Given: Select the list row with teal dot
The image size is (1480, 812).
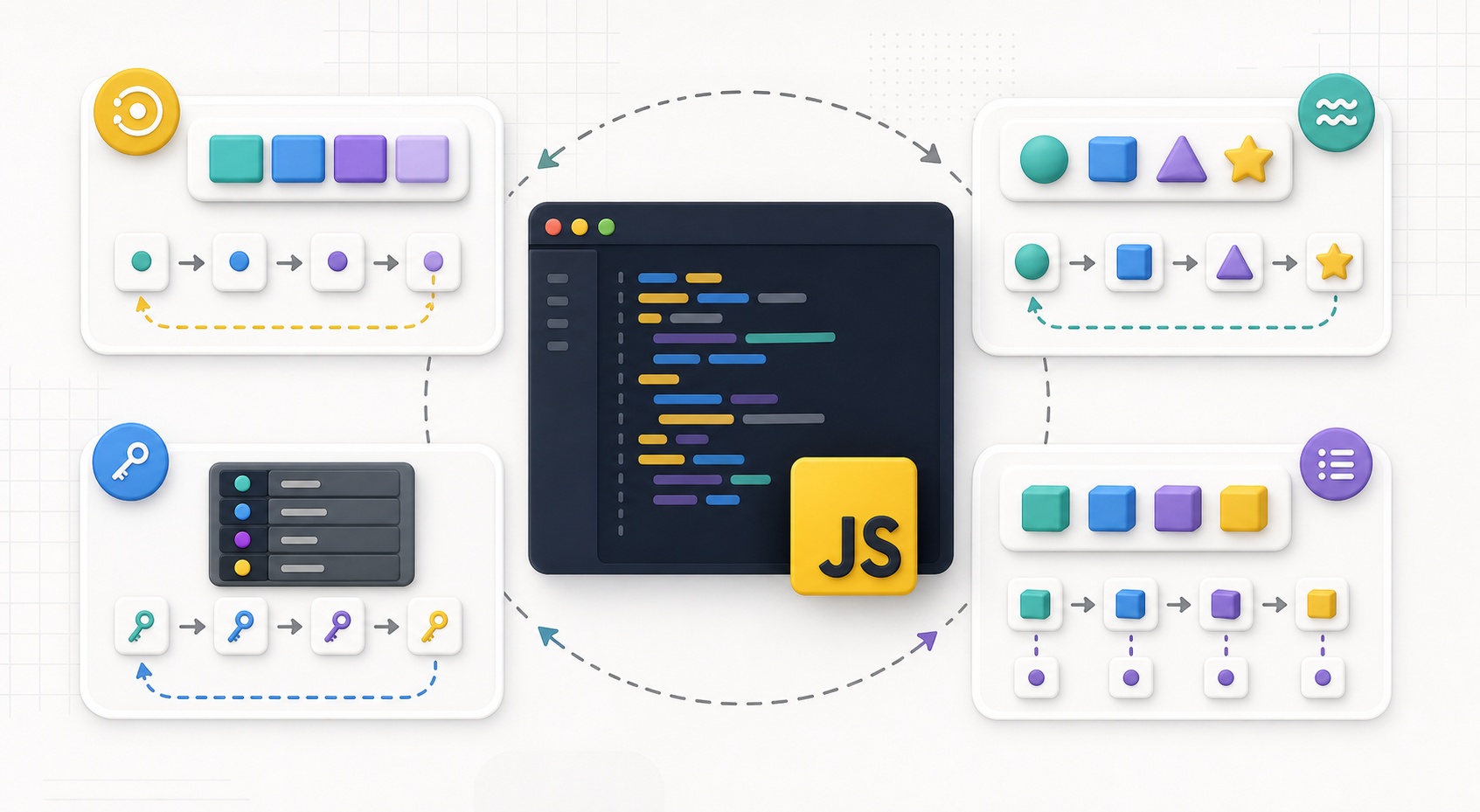Looking at the screenshot, I should click(310, 483).
